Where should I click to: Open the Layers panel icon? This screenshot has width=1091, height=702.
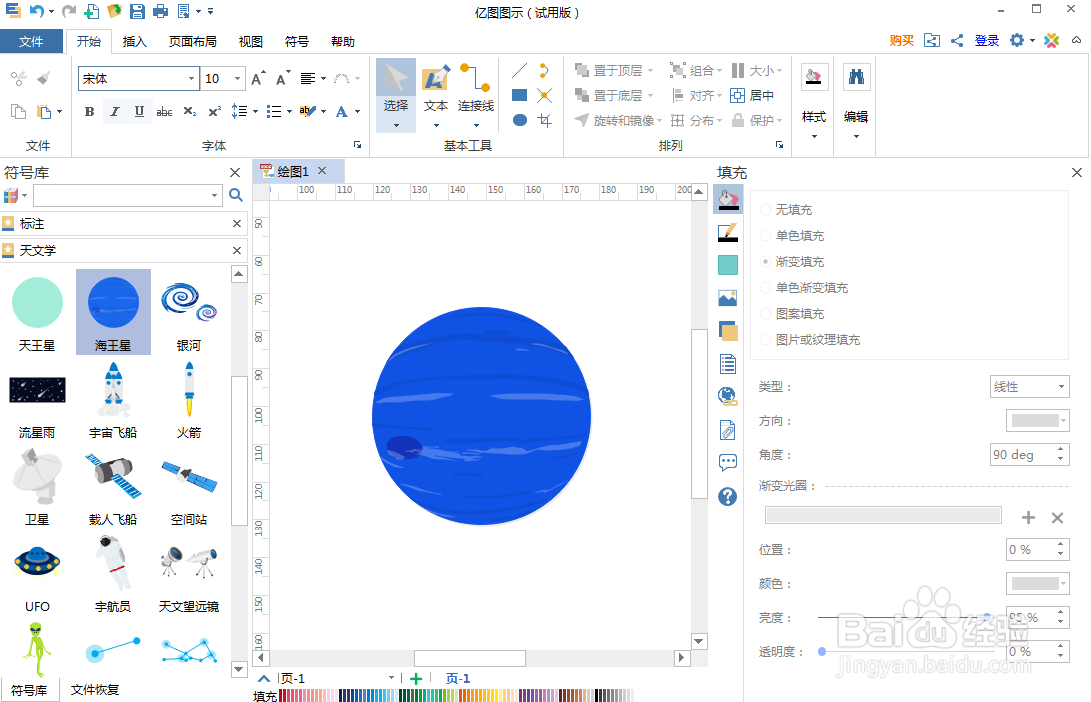pyautogui.click(x=728, y=331)
